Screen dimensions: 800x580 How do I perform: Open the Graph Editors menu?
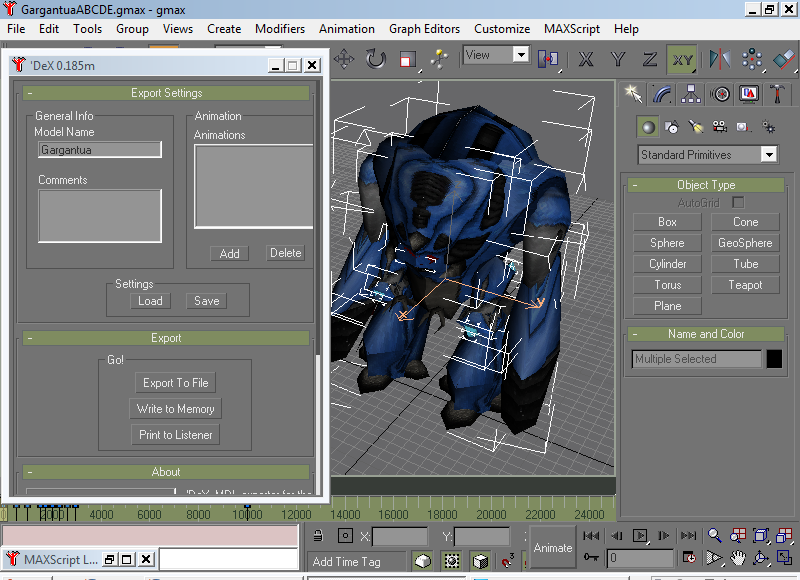click(x=424, y=29)
